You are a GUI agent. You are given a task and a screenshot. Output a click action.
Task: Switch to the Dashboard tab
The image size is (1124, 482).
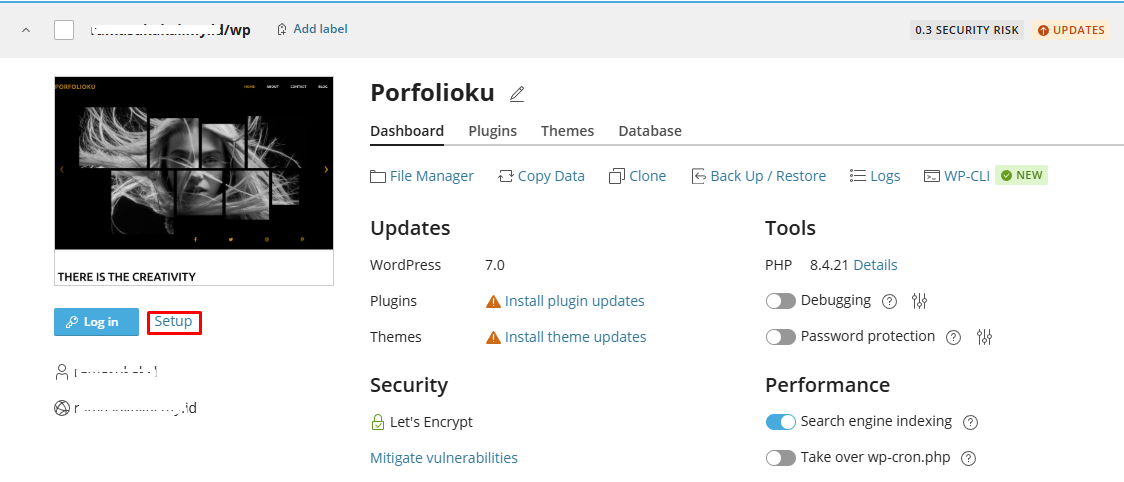pos(407,131)
